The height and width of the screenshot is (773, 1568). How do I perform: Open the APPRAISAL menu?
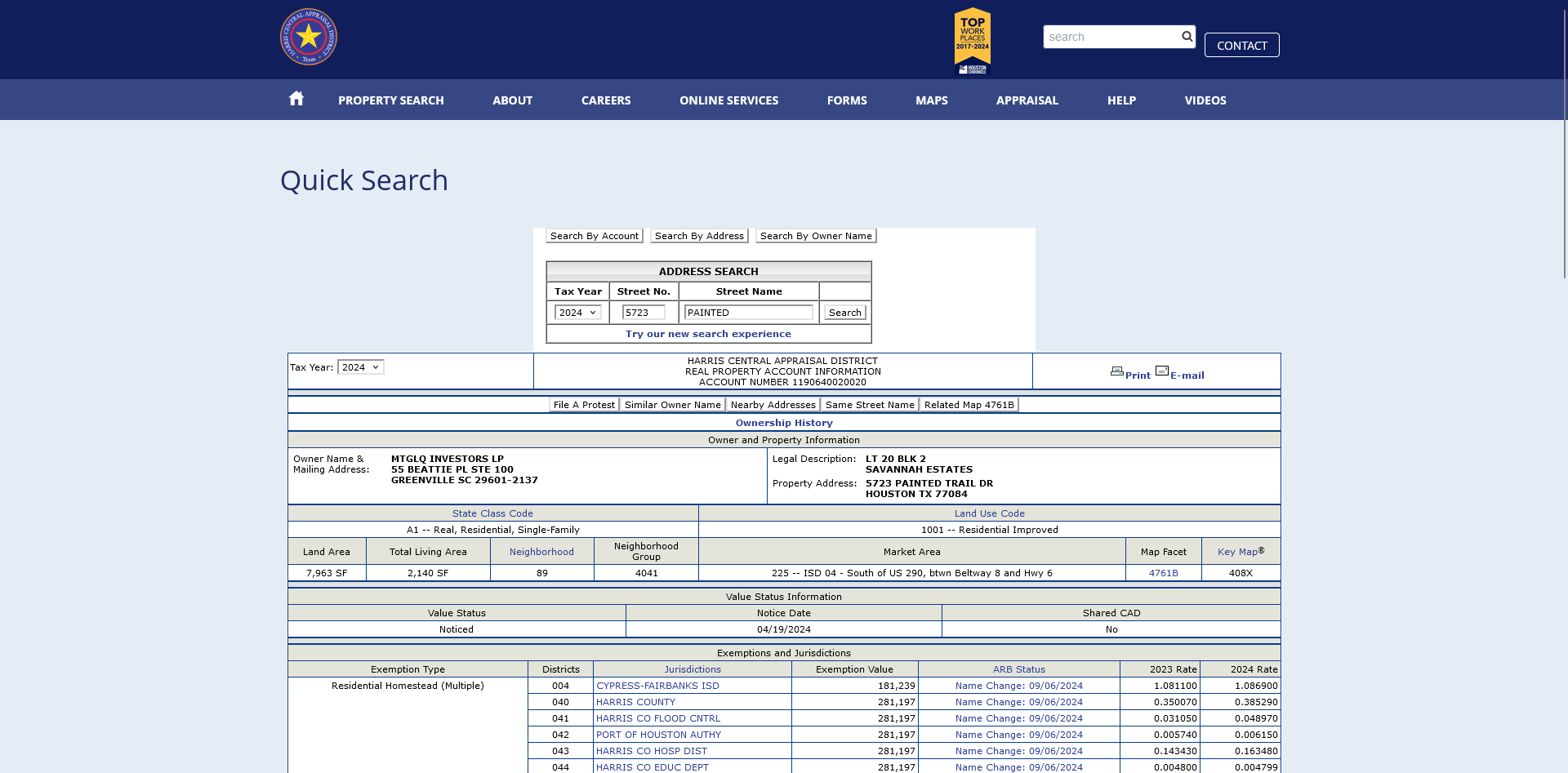point(1027,100)
